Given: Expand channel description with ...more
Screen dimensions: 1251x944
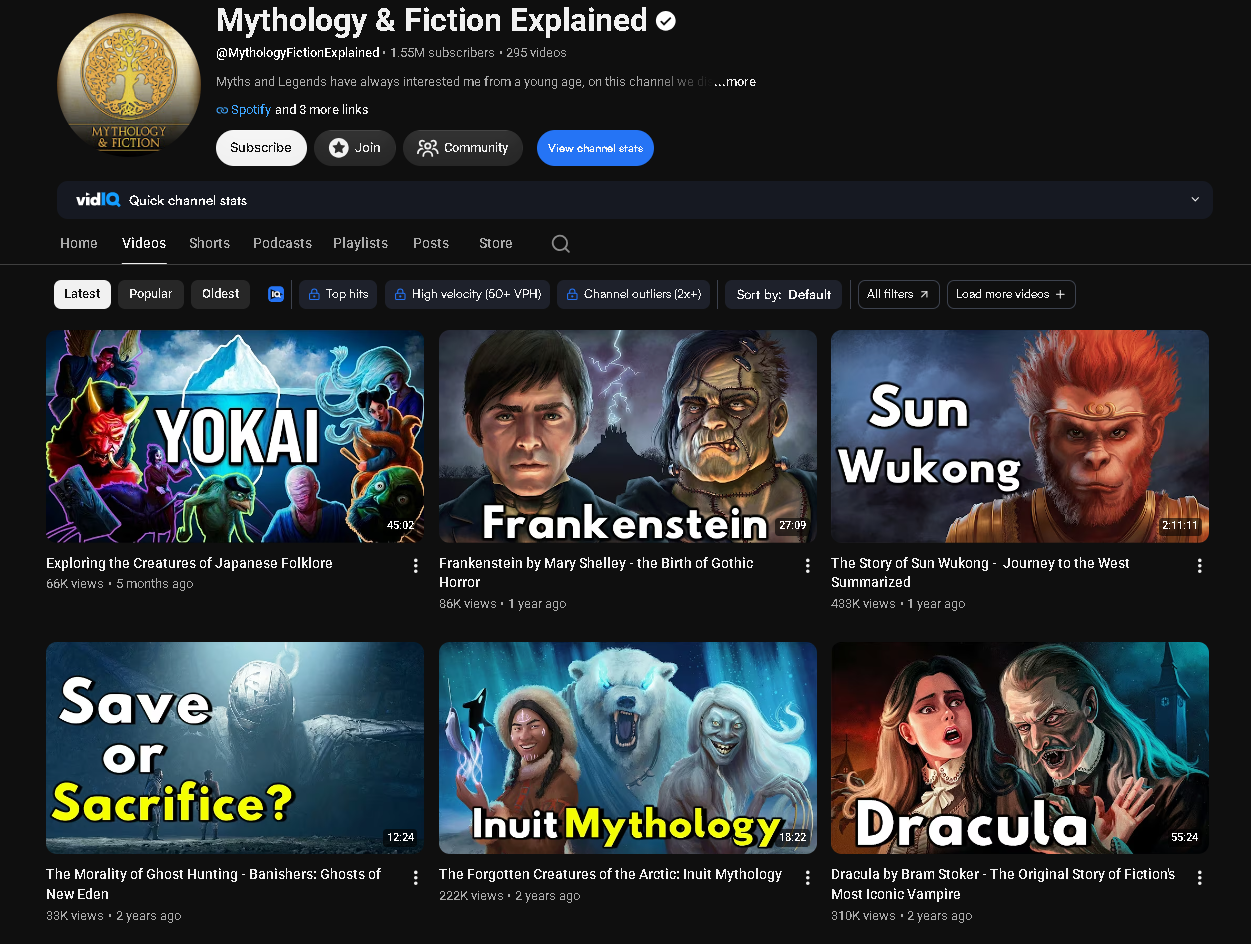Looking at the screenshot, I should pos(735,82).
